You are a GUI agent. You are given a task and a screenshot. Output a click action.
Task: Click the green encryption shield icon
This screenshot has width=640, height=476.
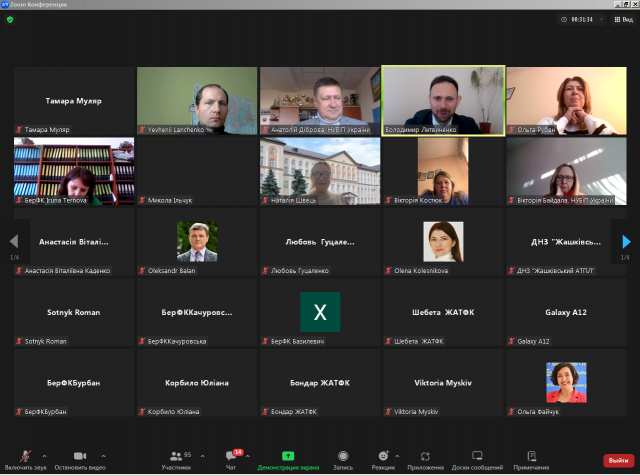tap(10, 19)
